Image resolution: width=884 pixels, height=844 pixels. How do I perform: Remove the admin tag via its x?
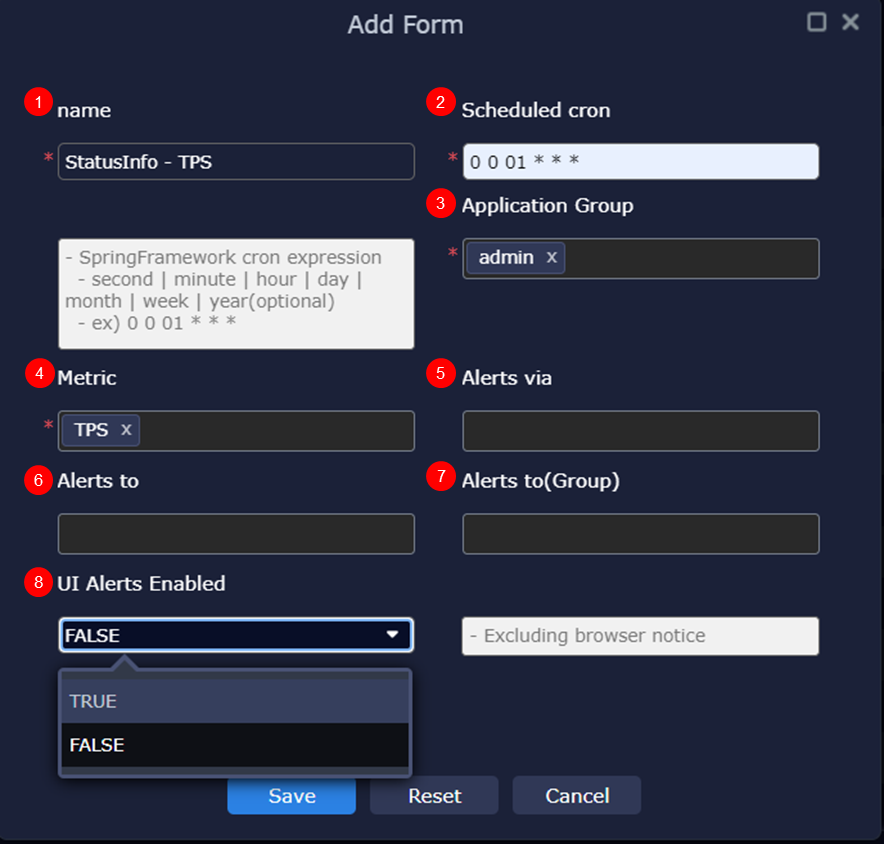[551, 258]
